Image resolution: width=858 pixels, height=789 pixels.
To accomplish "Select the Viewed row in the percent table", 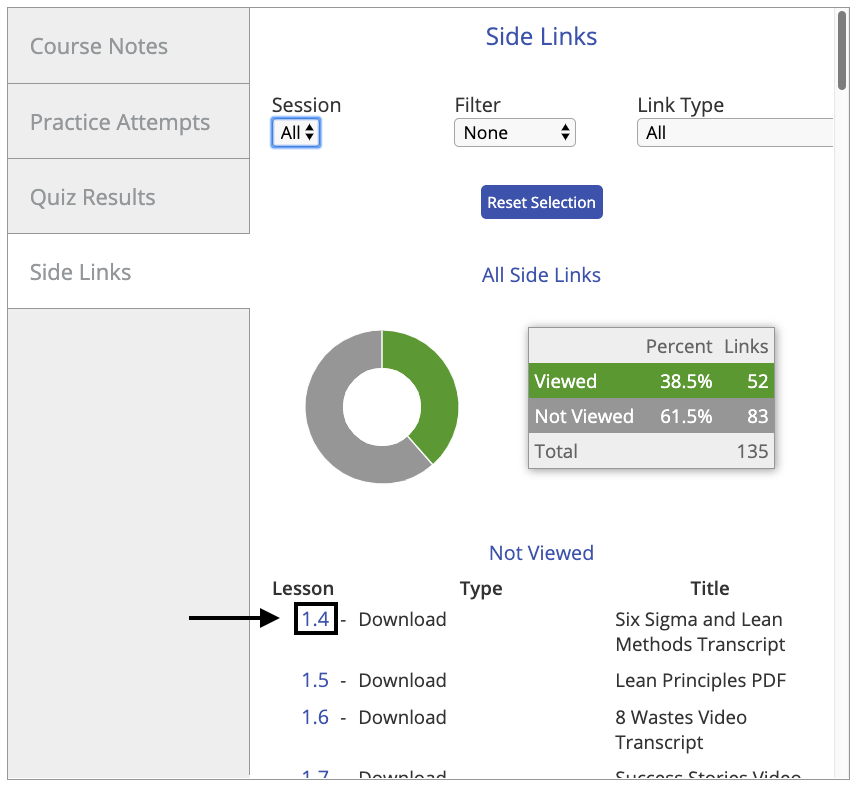I will click(650, 381).
